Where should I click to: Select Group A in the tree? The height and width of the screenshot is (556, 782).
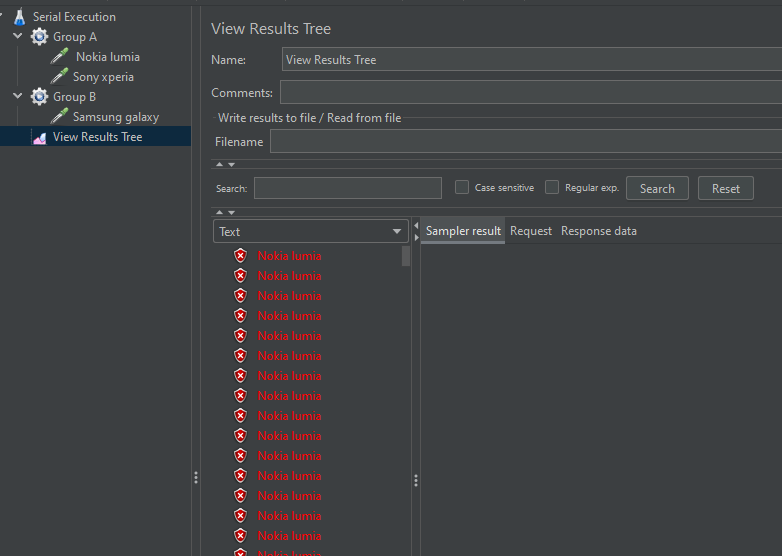(x=75, y=37)
